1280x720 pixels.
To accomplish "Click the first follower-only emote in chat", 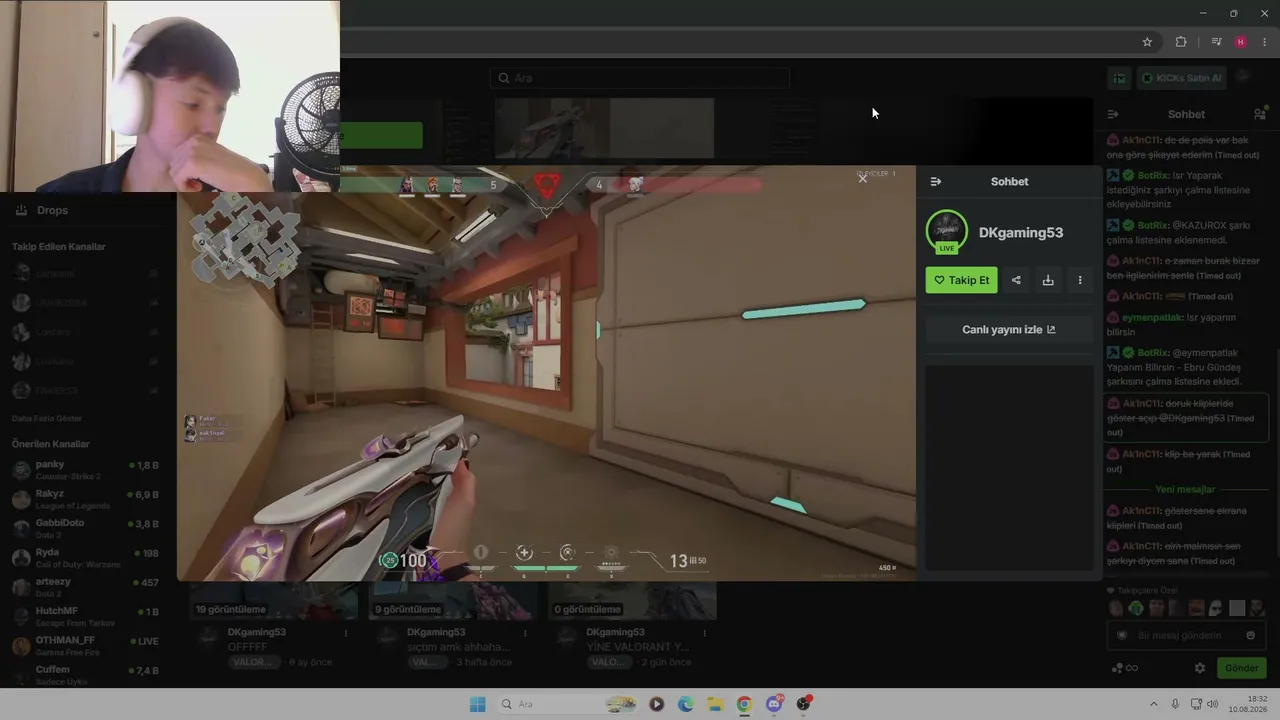I will click(x=1116, y=608).
